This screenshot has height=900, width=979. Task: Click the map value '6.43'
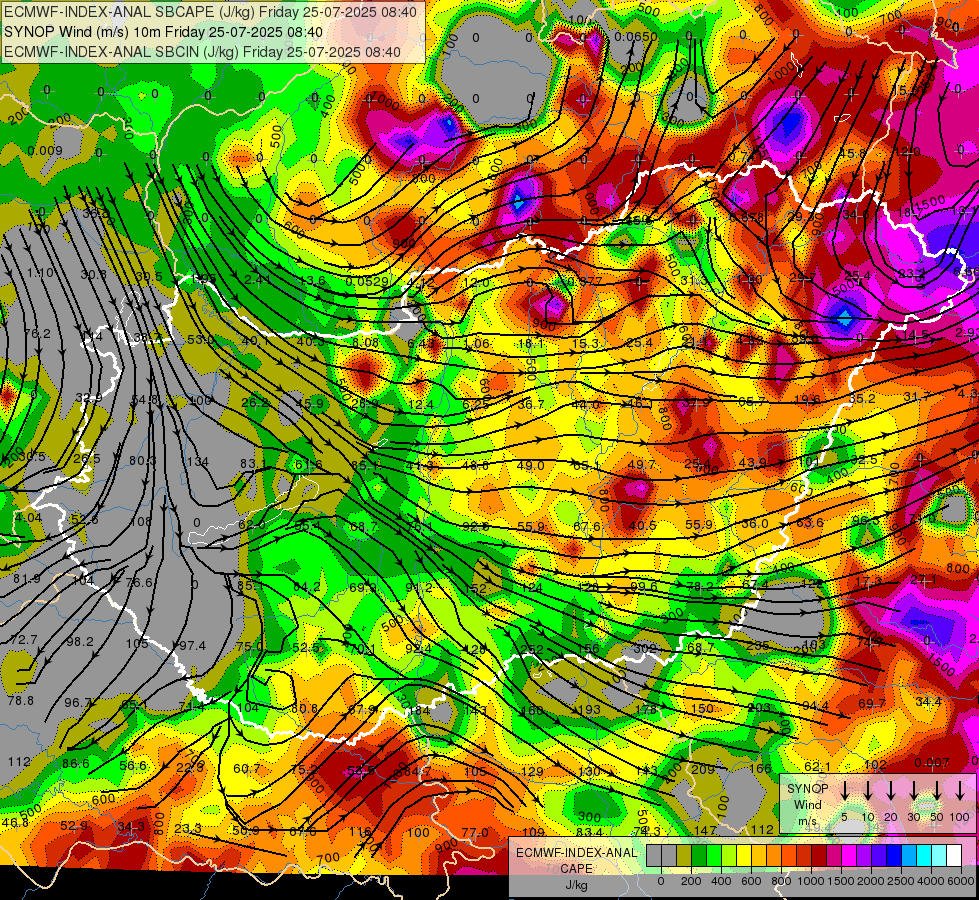[420, 343]
